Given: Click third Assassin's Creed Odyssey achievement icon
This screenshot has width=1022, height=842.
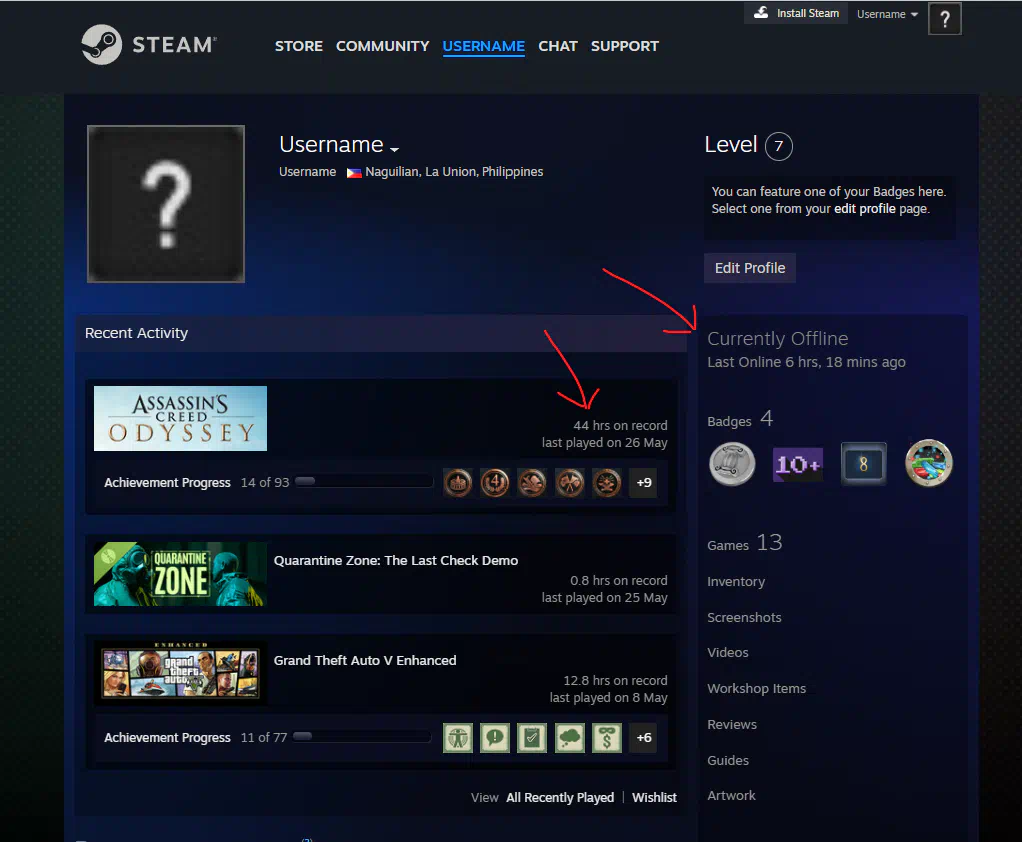Looking at the screenshot, I should [532, 483].
